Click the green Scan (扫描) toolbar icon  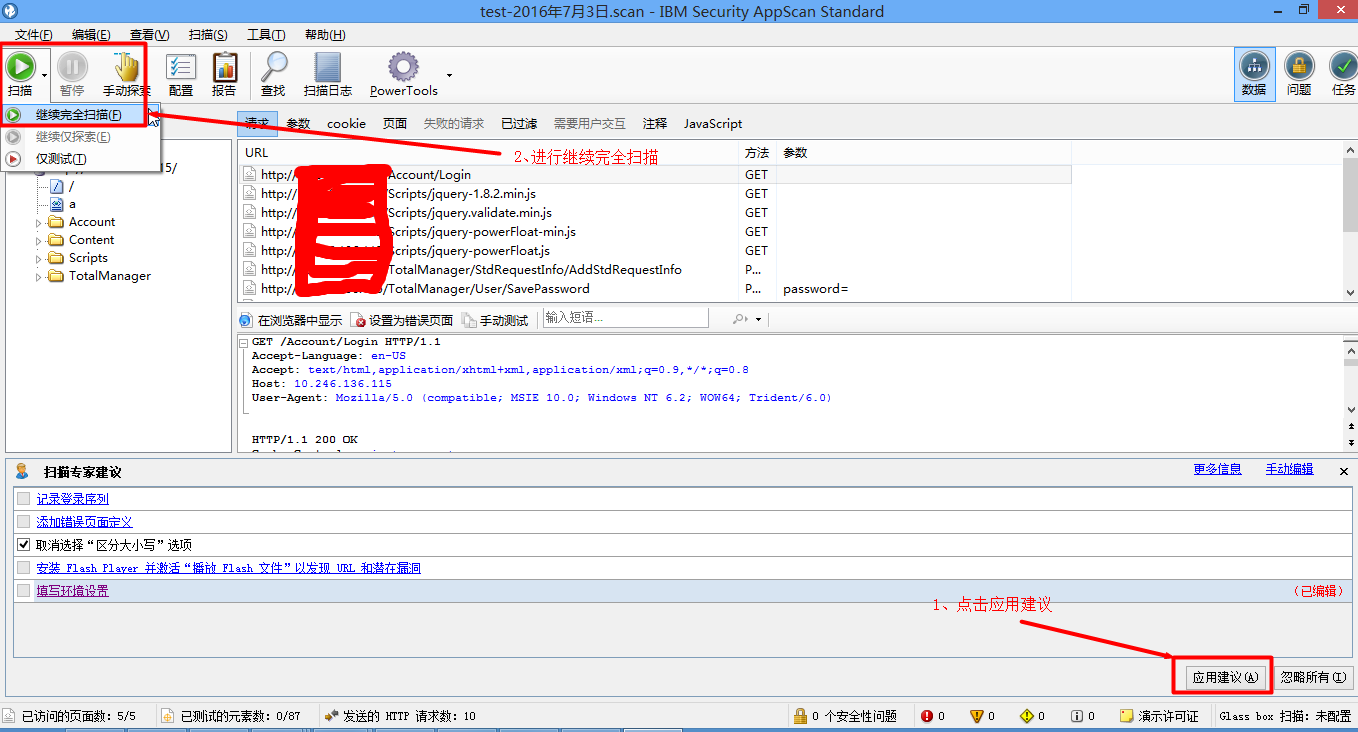click(x=20, y=67)
